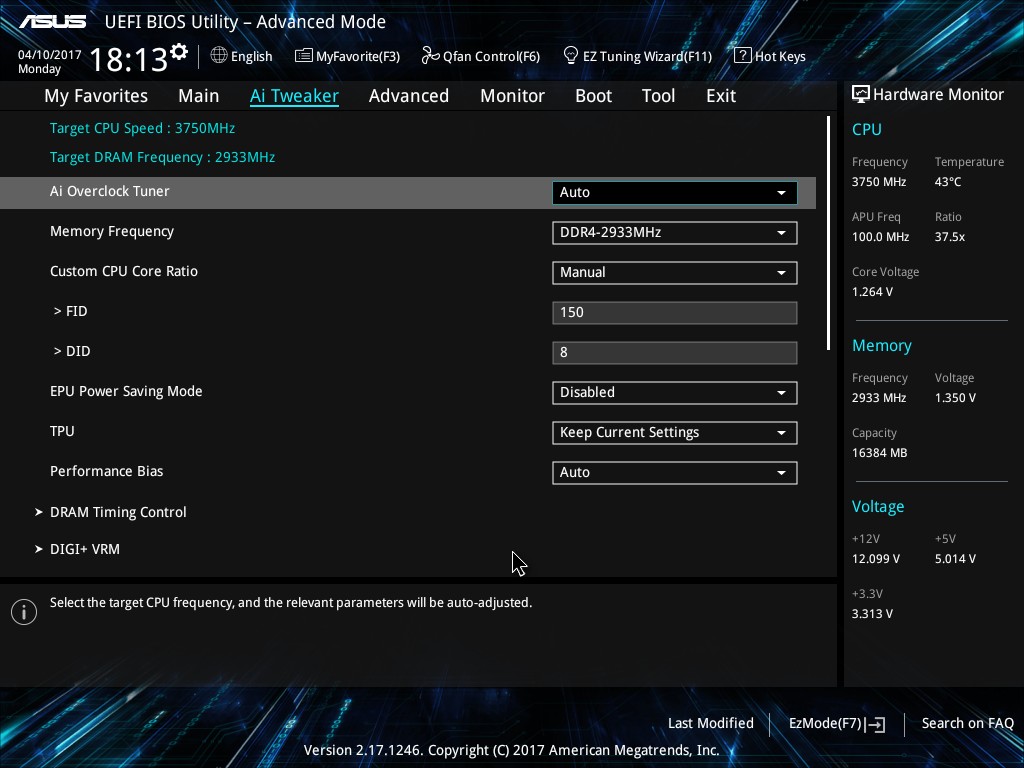Viewport: 1024px width, 768px height.
Task: Select the Custom CPU Core Ratio label
Action: pyautogui.click(x=124, y=271)
